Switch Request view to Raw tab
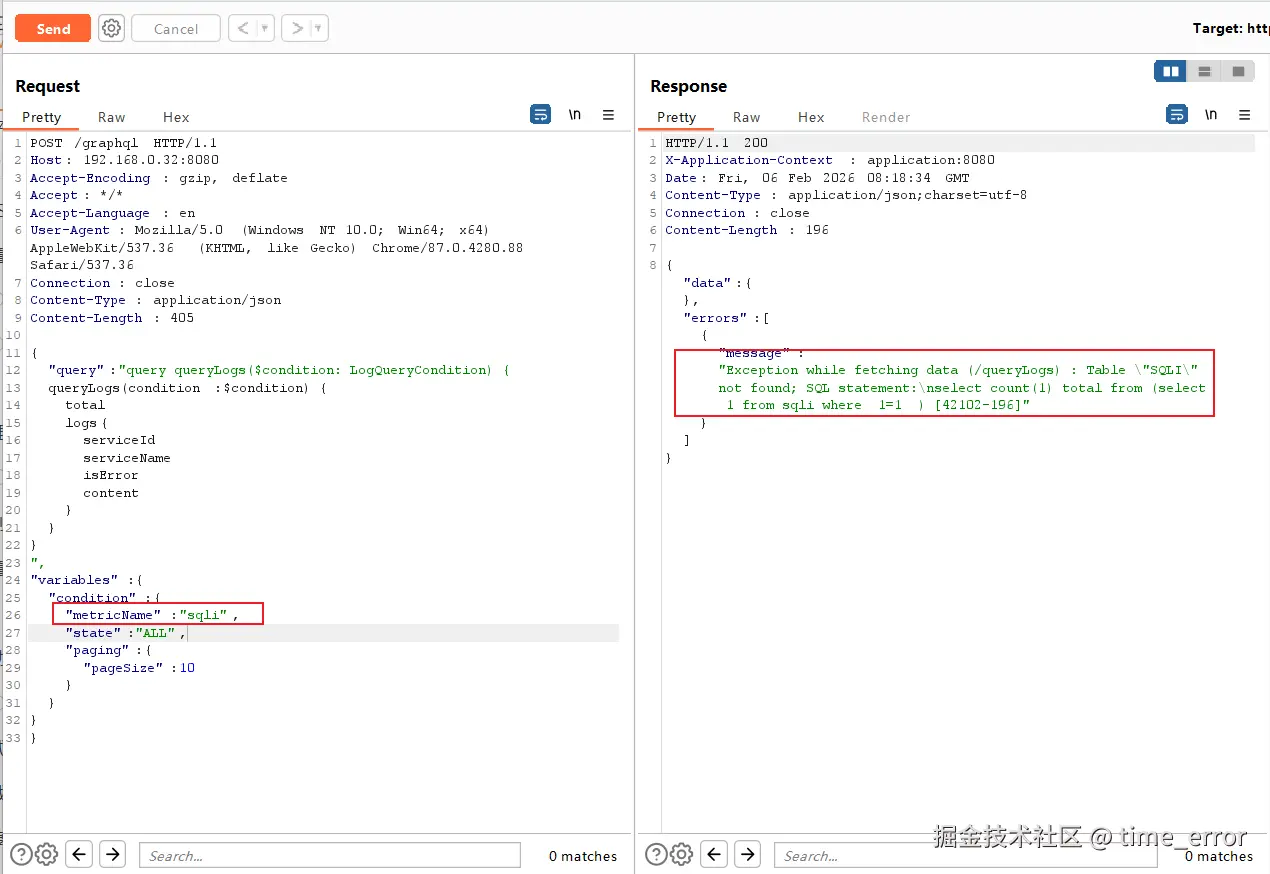1270x874 pixels. (112, 117)
